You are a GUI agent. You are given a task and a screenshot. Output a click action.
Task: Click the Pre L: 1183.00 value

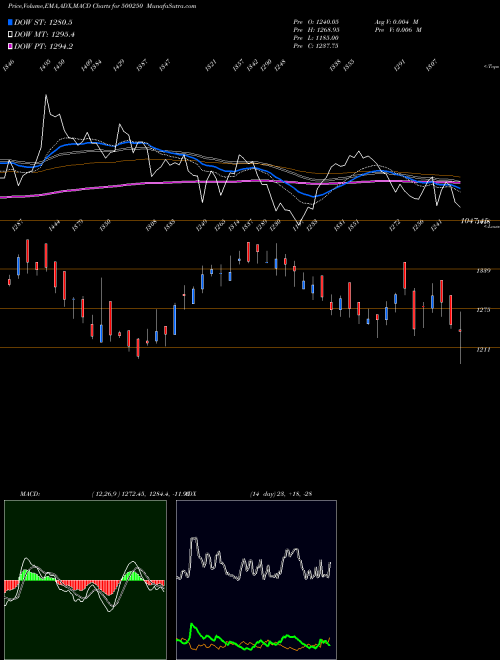(316, 38)
